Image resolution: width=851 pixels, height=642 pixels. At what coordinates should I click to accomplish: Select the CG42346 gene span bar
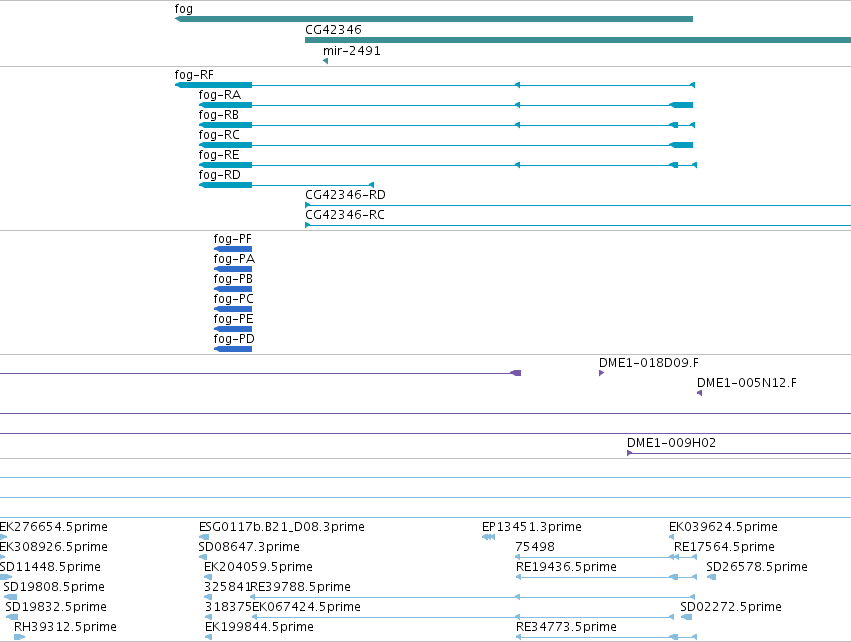click(578, 40)
